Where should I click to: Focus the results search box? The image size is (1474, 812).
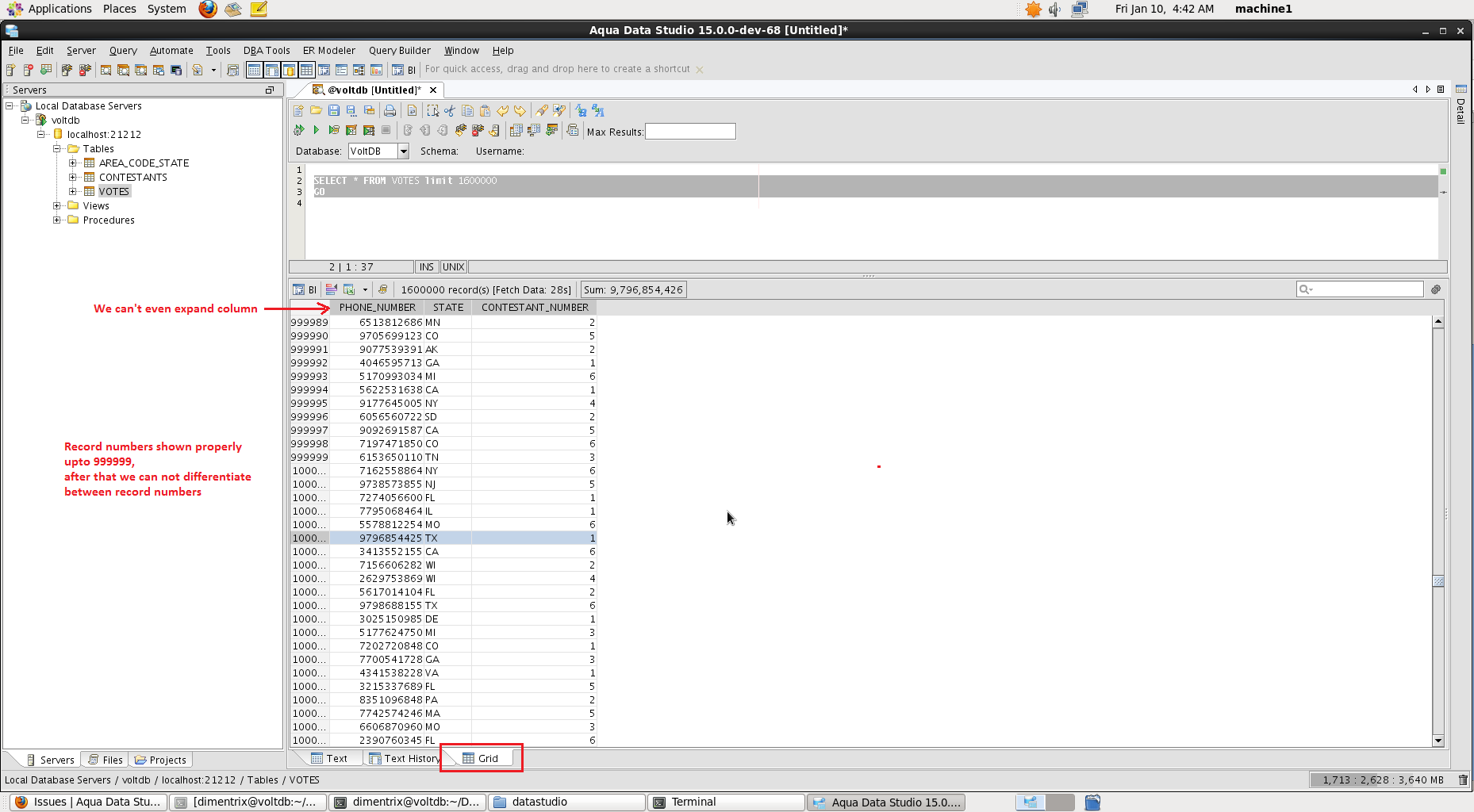1360,289
